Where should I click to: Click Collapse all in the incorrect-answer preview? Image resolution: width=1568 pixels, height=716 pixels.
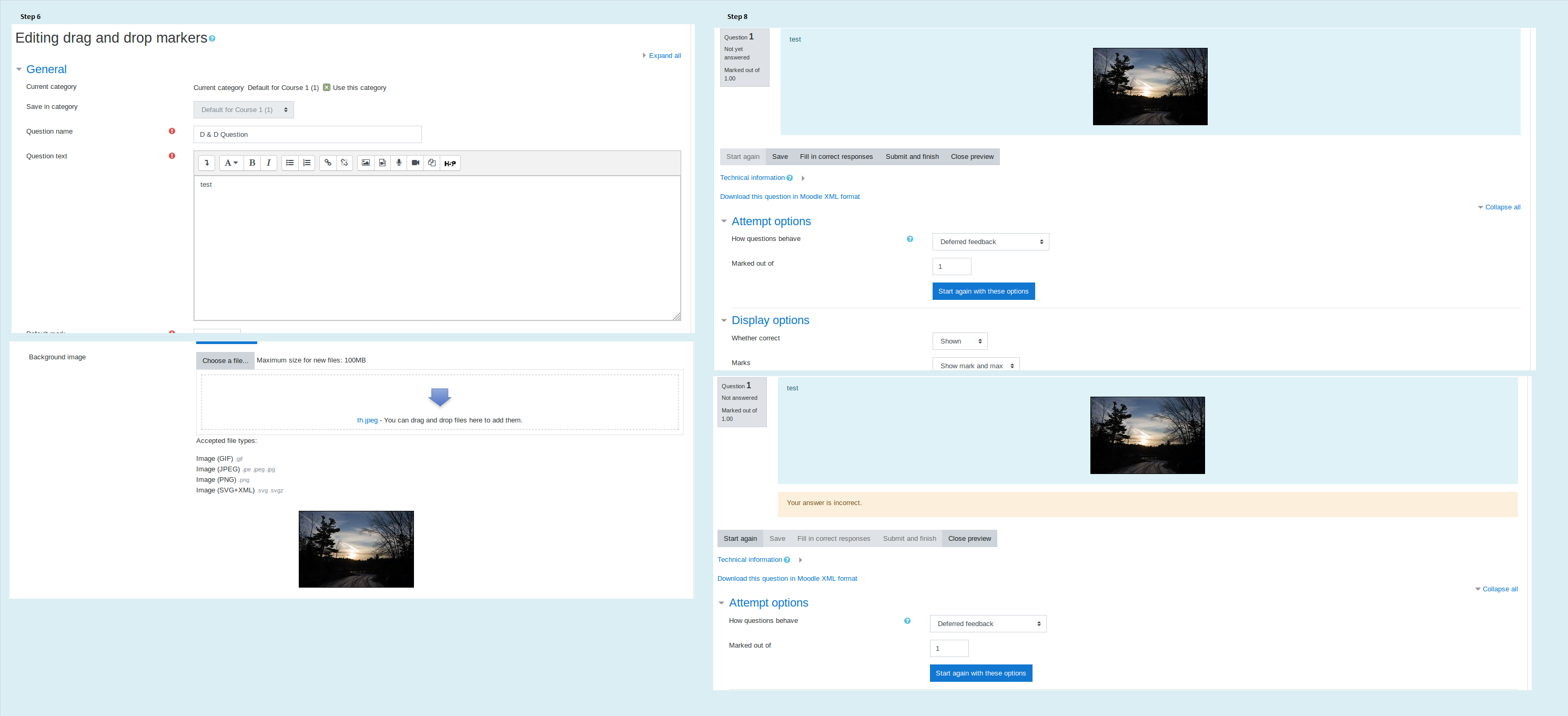click(1500, 589)
